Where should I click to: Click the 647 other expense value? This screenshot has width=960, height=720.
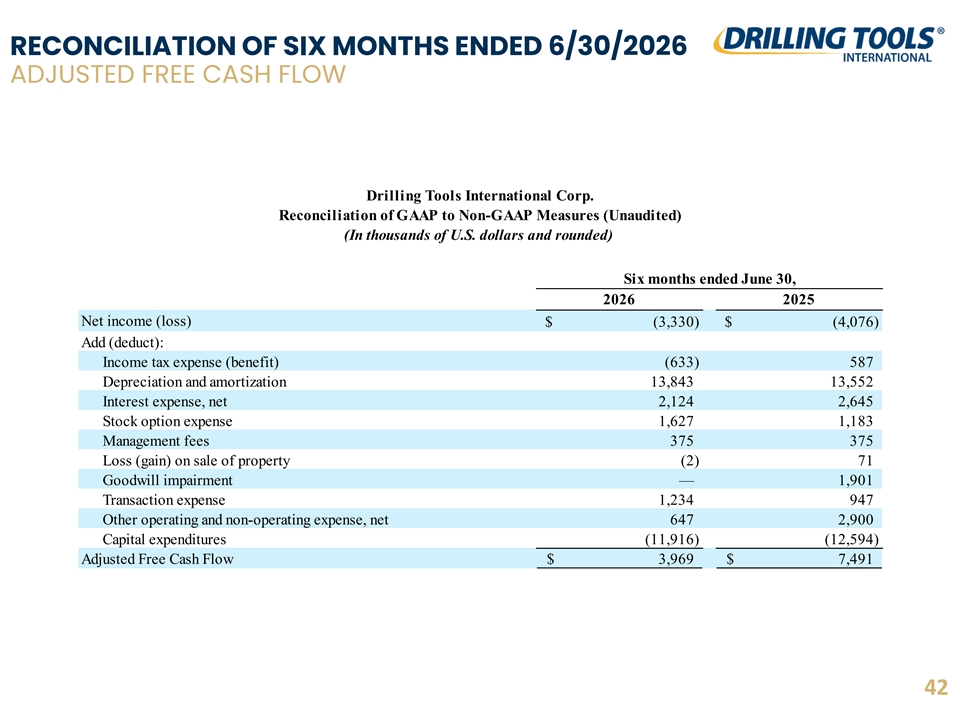(x=681, y=520)
